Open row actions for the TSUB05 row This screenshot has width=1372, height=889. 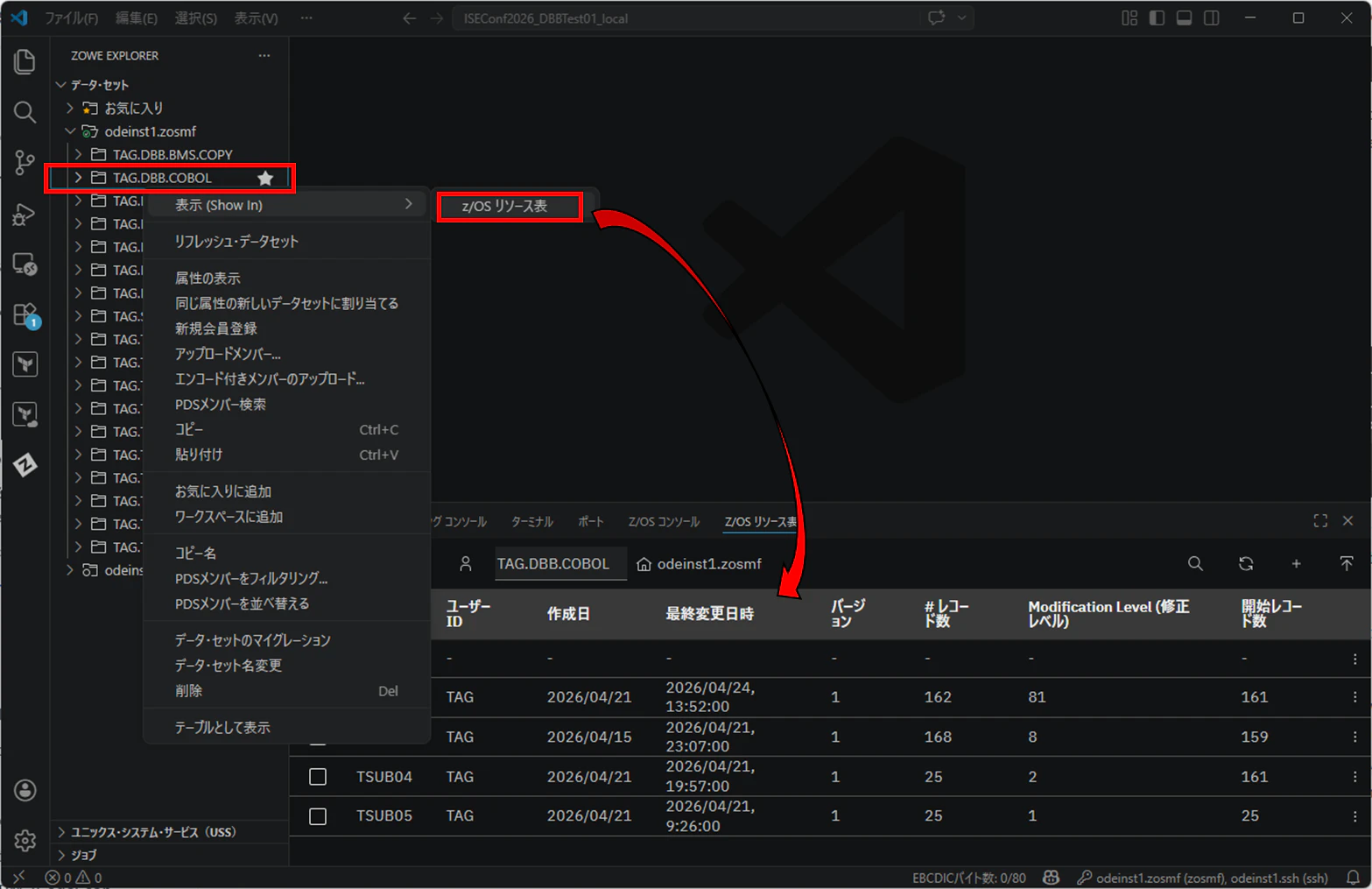[x=1354, y=816]
